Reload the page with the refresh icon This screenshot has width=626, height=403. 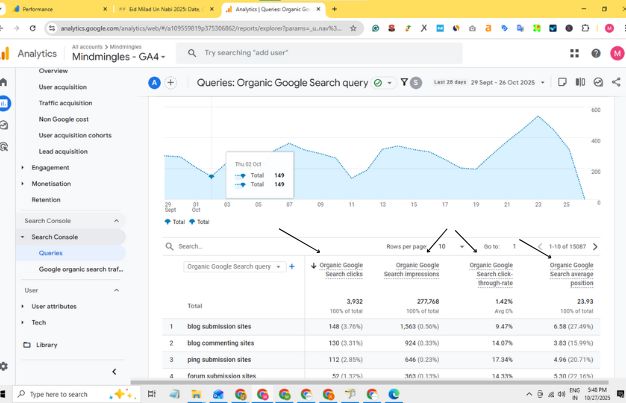33,28
